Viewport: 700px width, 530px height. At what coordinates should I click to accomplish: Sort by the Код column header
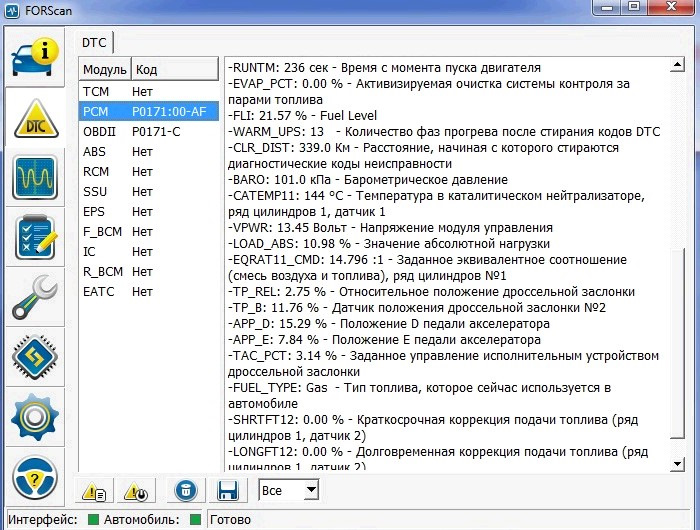coord(175,69)
